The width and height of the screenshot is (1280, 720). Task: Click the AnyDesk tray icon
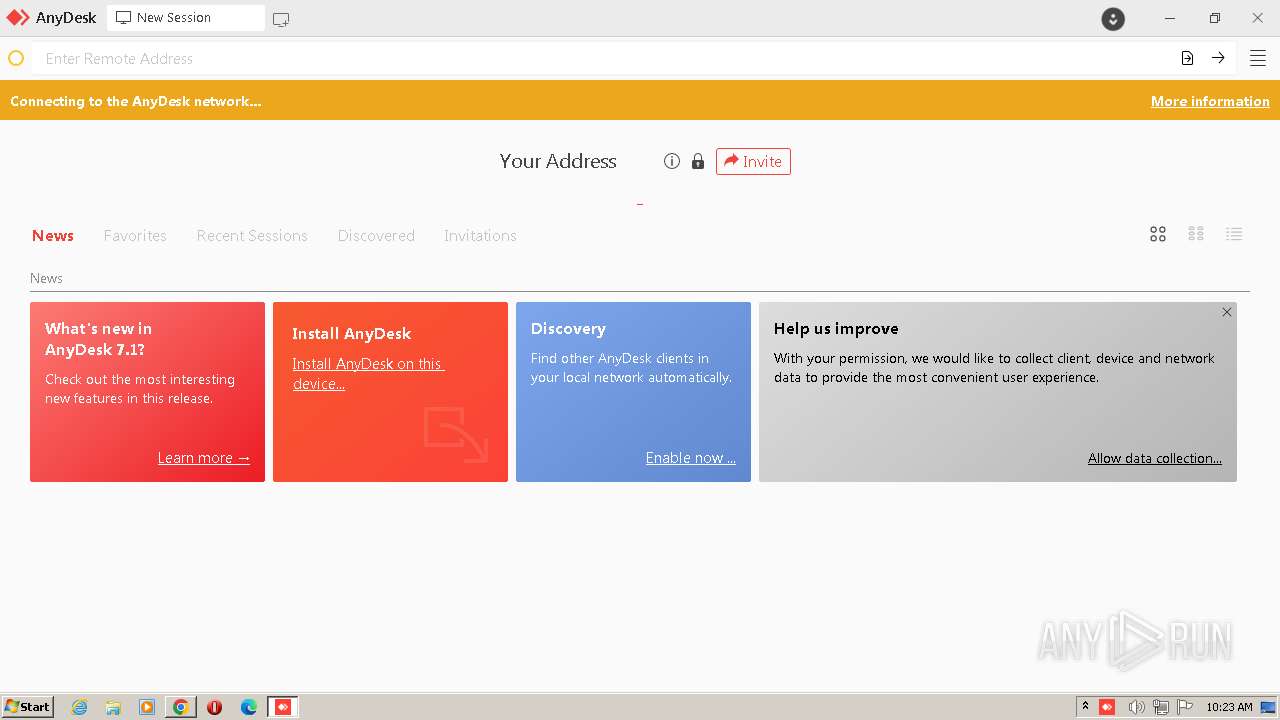tap(1107, 707)
